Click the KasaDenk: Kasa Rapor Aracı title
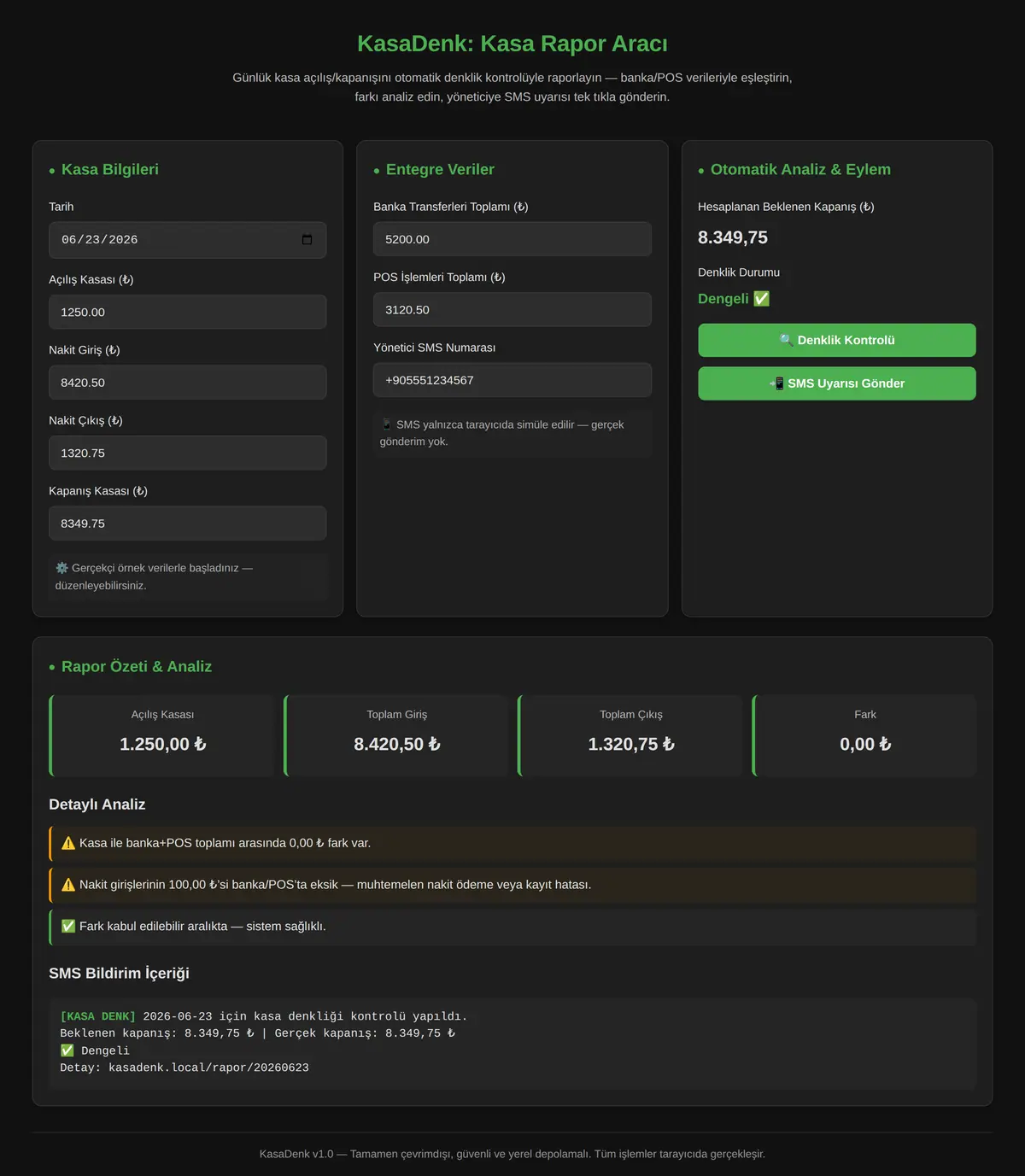This screenshot has height=1176, width=1025. [x=512, y=44]
